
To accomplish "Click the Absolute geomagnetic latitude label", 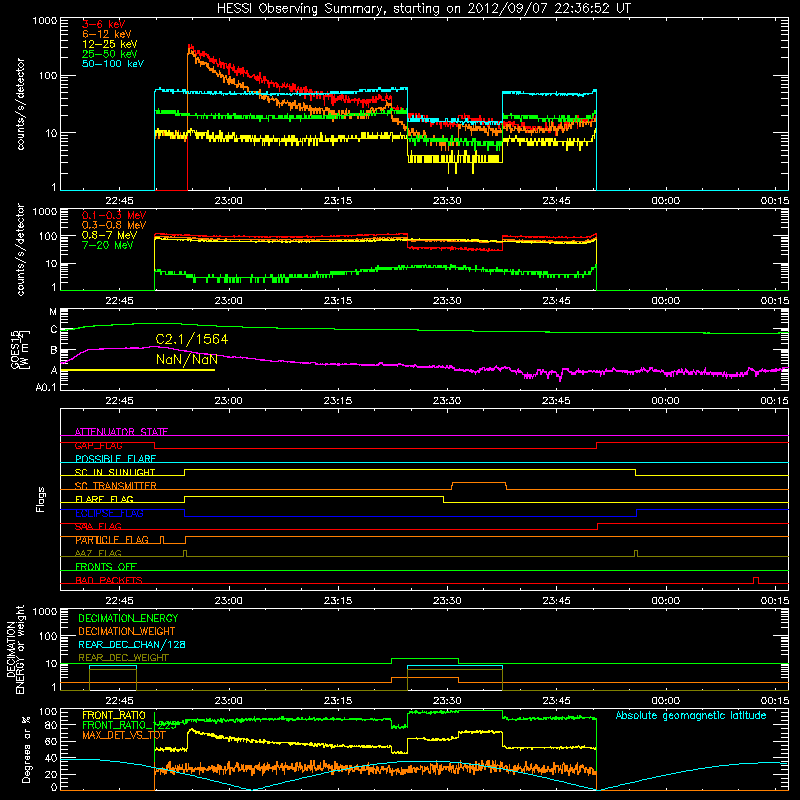I will tap(691, 716).
